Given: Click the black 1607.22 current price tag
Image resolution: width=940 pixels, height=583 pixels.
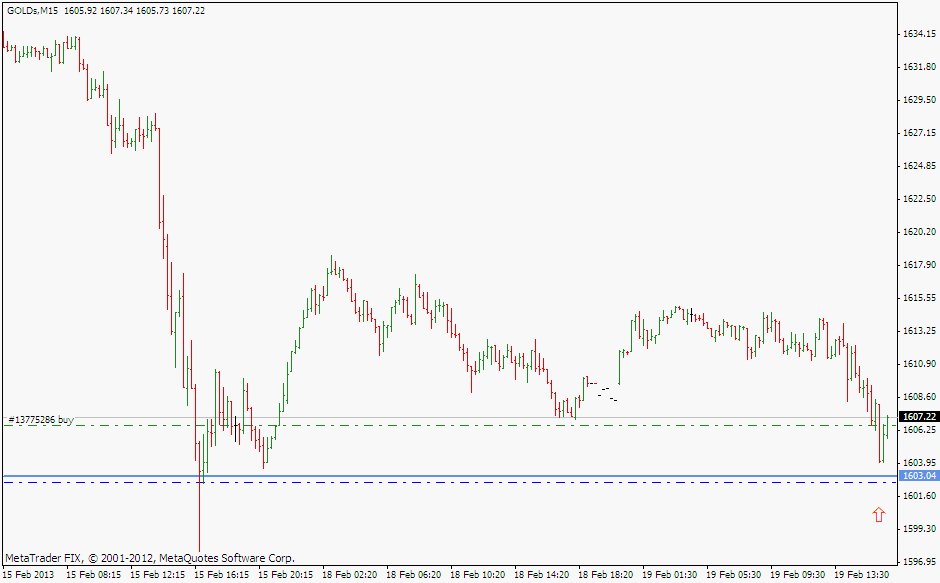Looking at the screenshot, I should (x=917, y=416).
